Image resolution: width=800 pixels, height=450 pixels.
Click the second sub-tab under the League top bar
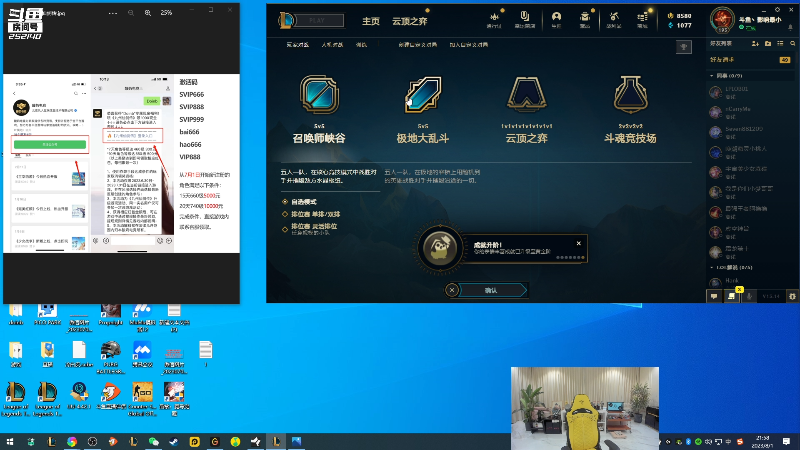point(332,45)
